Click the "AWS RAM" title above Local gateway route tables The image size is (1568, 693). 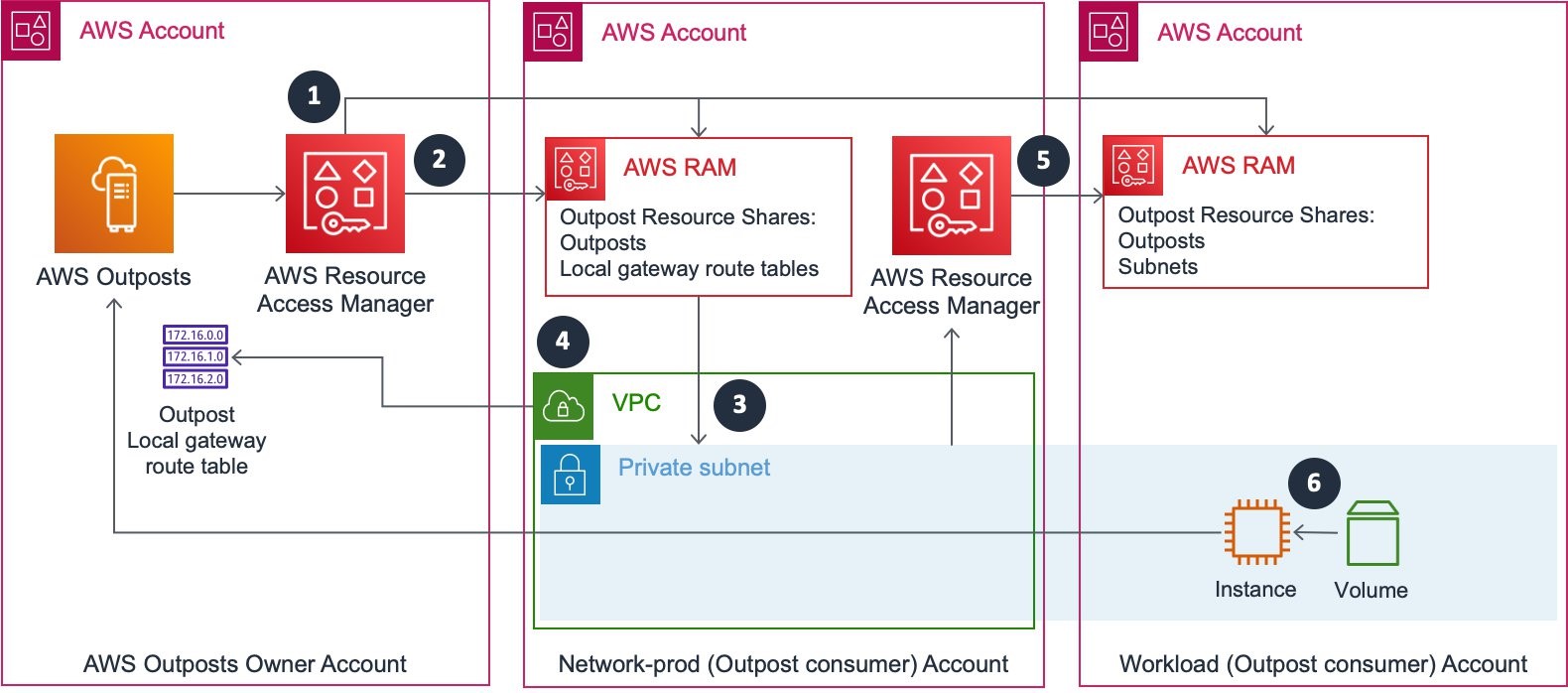680,168
